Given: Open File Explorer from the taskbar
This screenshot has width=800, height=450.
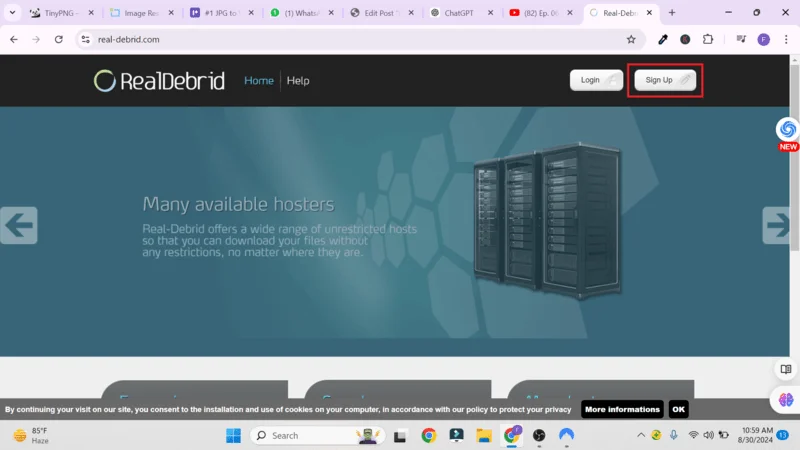Looking at the screenshot, I should (484, 435).
